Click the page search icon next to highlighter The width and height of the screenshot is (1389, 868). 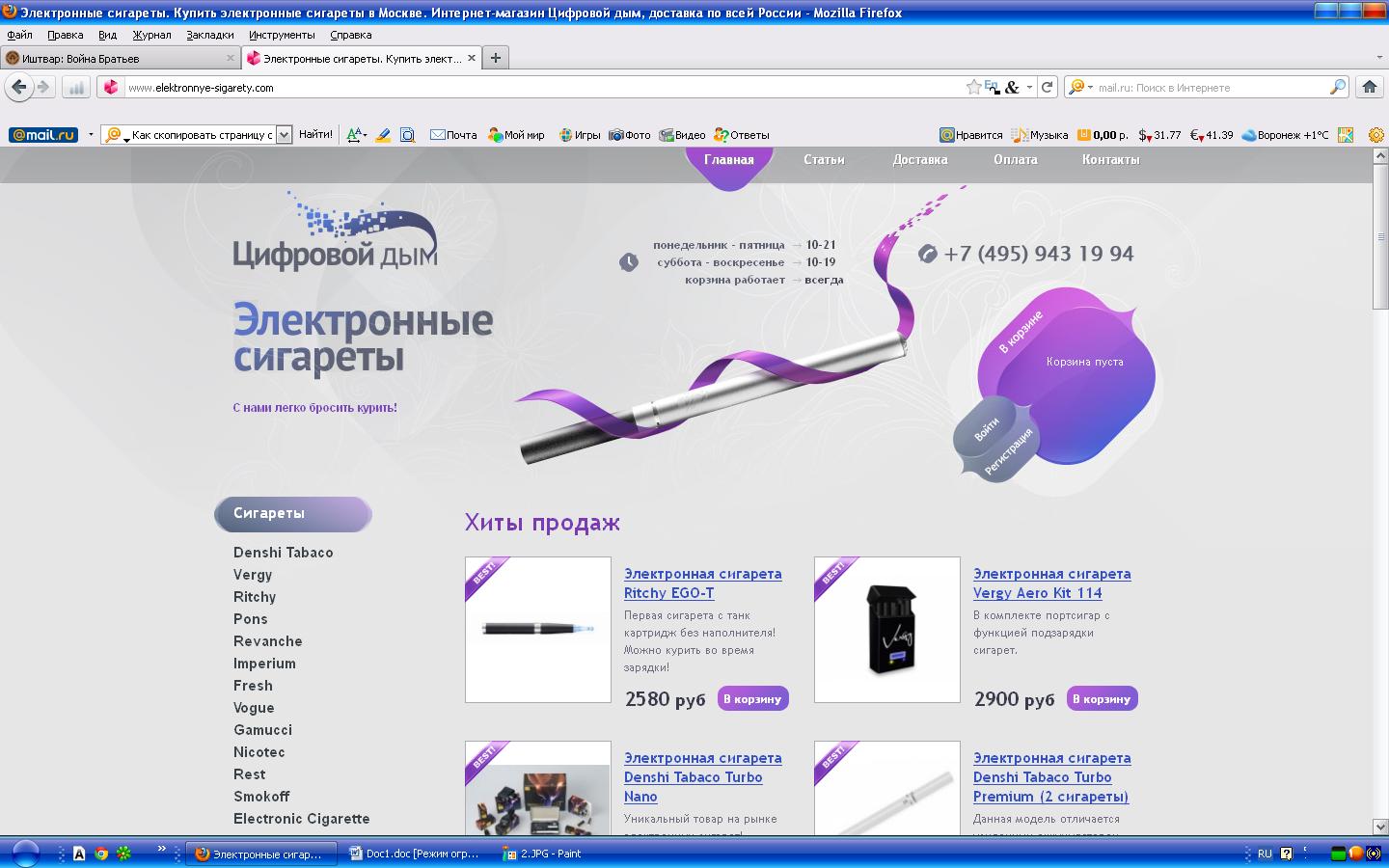[407, 135]
